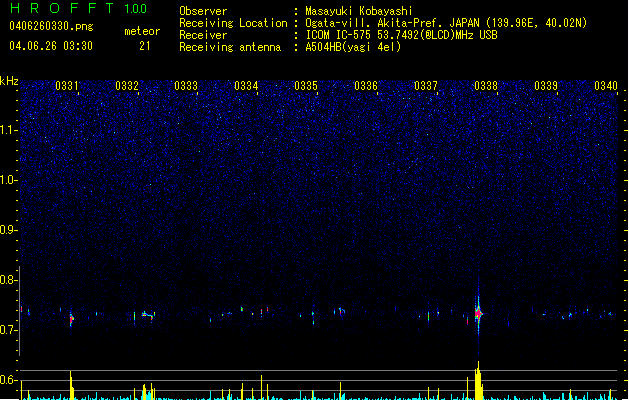The height and width of the screenshot is (400, 629).
Task: Click the curved echo trace after 0332
Action: tap(148, 315)
